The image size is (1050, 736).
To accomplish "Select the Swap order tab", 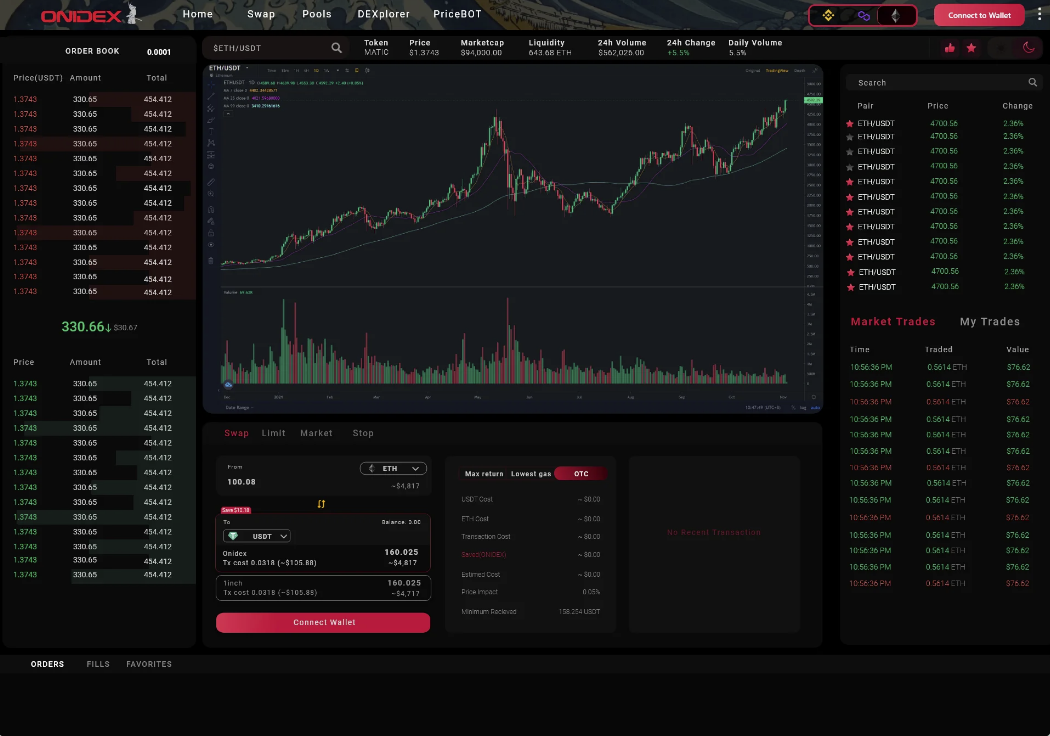I will point(236,433).
